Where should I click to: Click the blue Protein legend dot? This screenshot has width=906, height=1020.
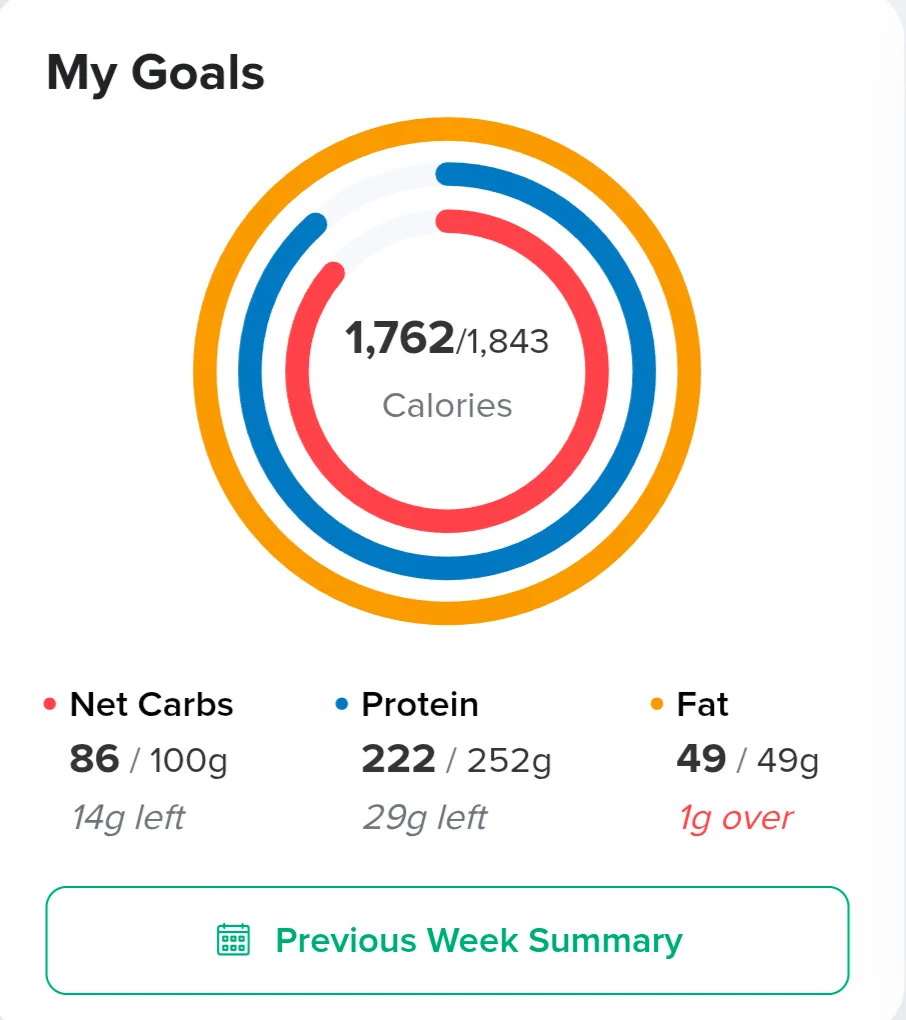(x=341, y=704)
